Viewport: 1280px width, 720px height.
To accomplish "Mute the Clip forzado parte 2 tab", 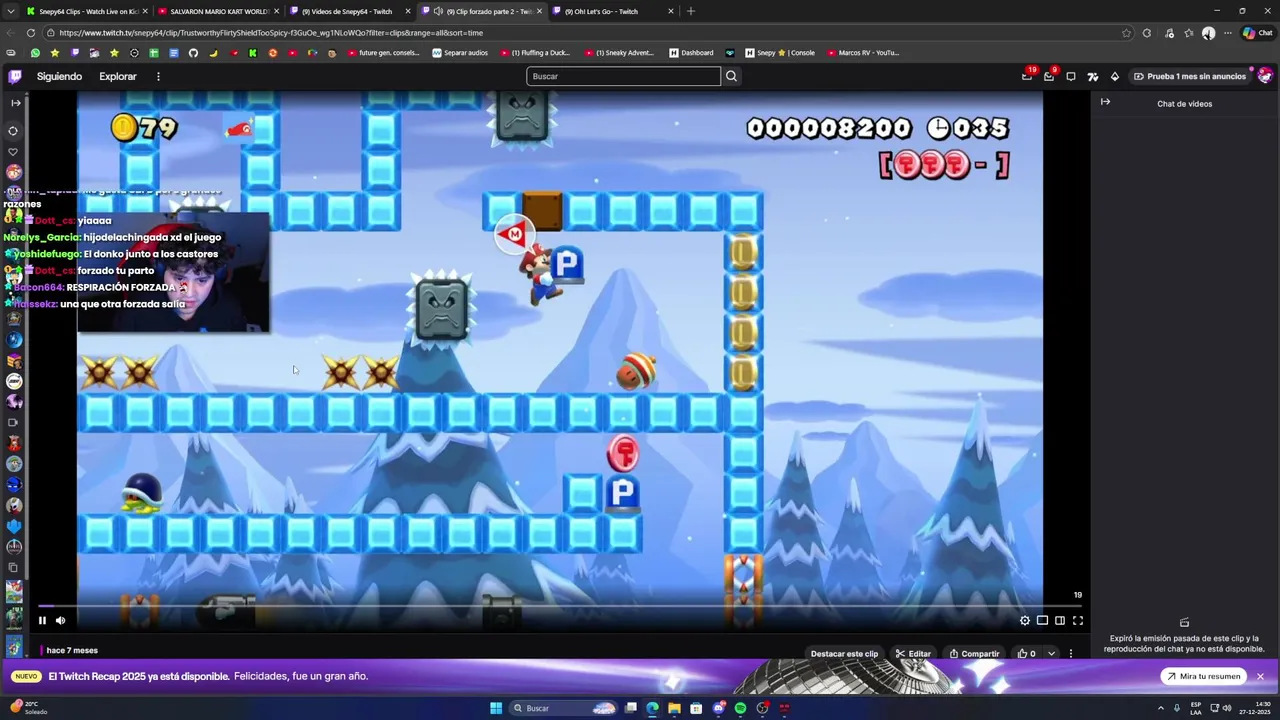I will coord(438,11).
